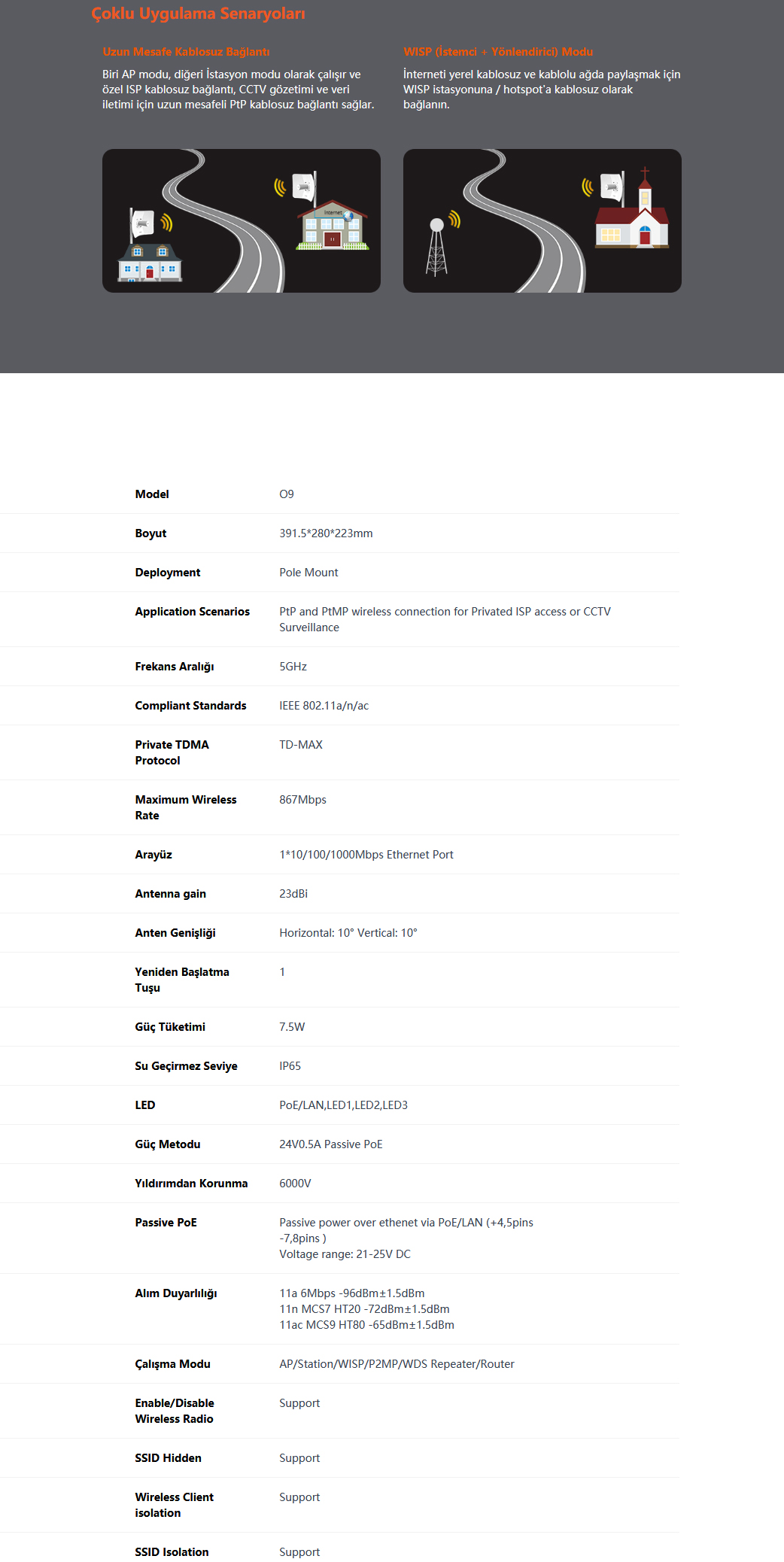Image resolution: width=784 pixels, height=1562 pixels.
Task: Click the long-distance wireless connection illustration
Action: tap(241, 220)
